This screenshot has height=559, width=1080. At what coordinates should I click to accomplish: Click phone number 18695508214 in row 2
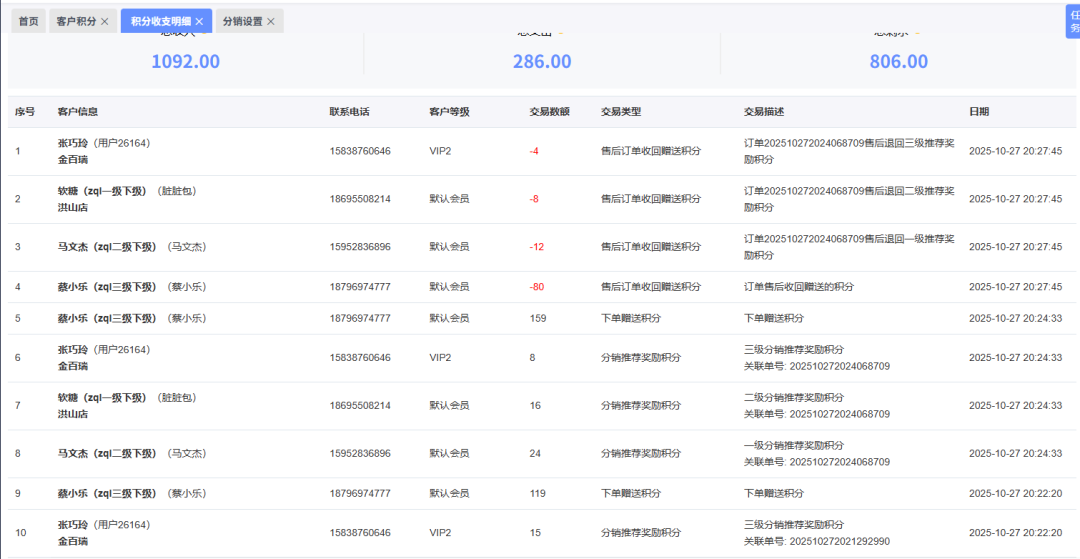tap(360, 199)
